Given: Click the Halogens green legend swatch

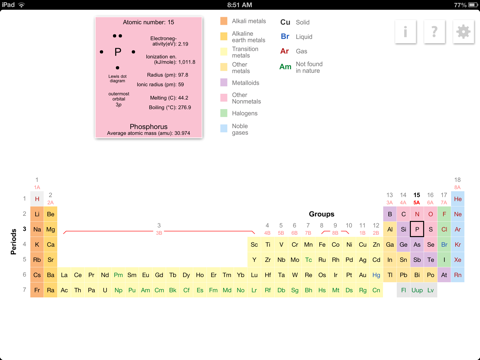Looking at the screenshot, I should (x=224, y=113).
